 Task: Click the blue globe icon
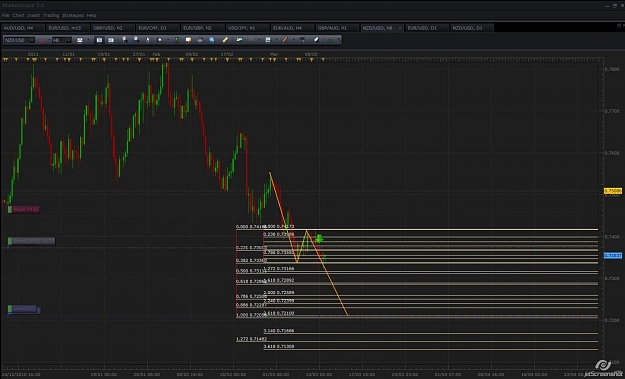coord(212,40)
